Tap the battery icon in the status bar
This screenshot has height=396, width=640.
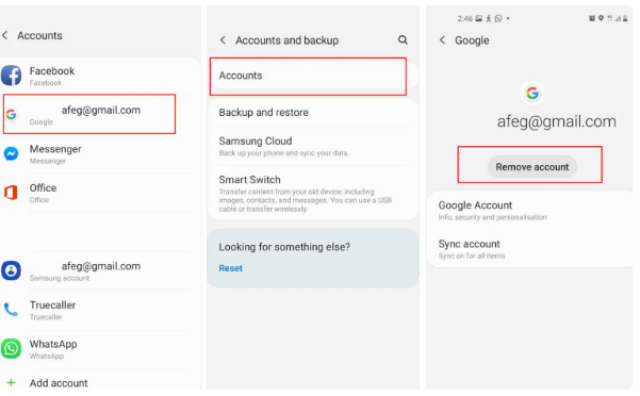pyautogui.click(x=625, y=18)
